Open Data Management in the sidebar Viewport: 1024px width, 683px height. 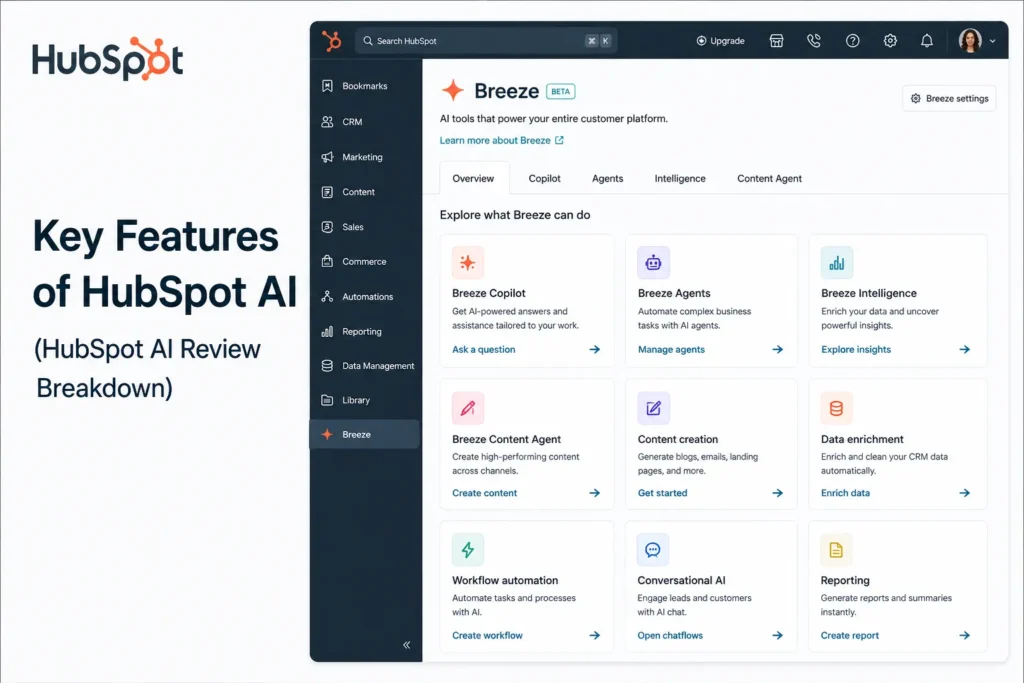pyautogui.click(x=367, y=366)
